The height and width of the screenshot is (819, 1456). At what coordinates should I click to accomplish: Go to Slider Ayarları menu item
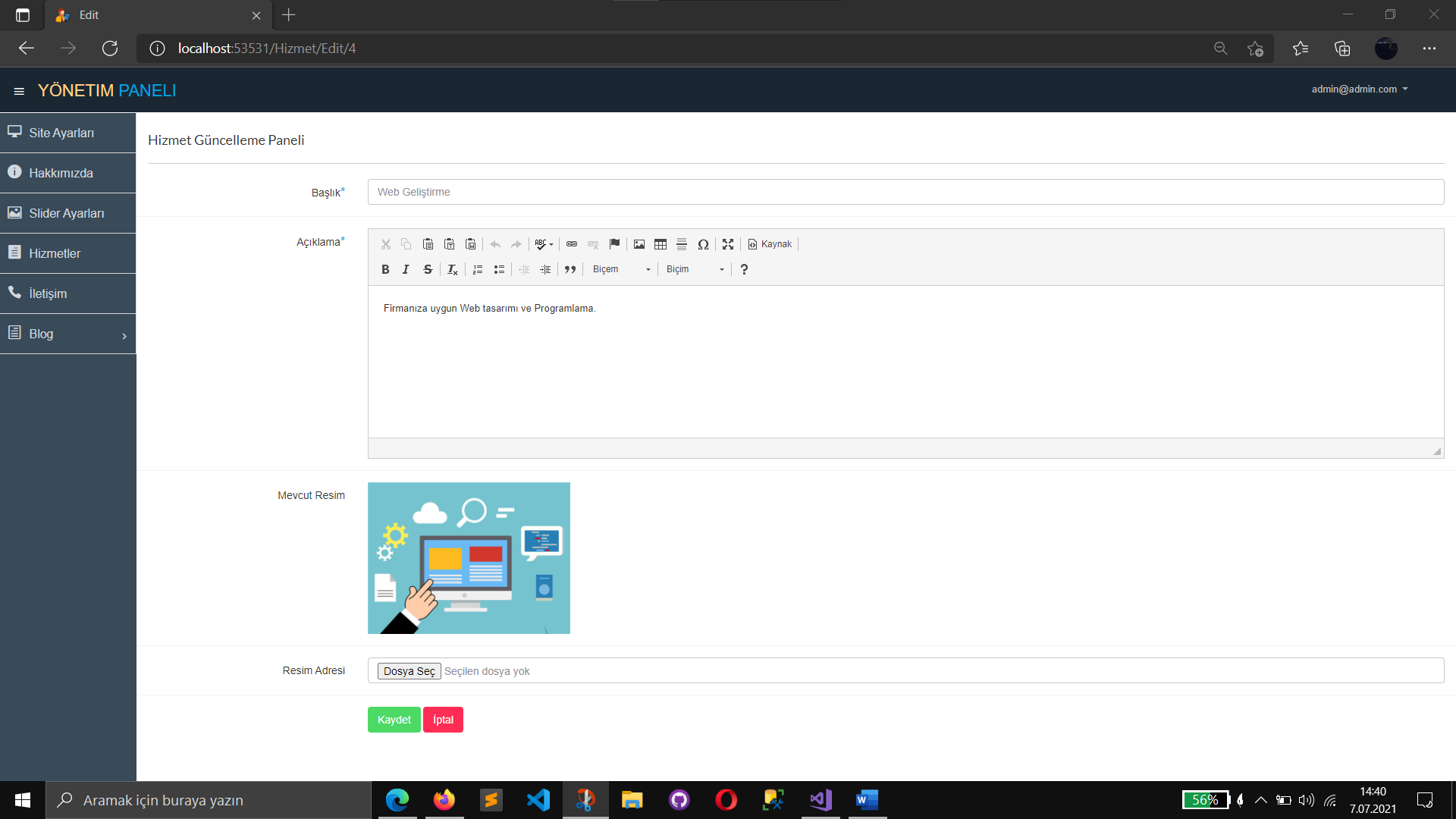tap(67, 213)
